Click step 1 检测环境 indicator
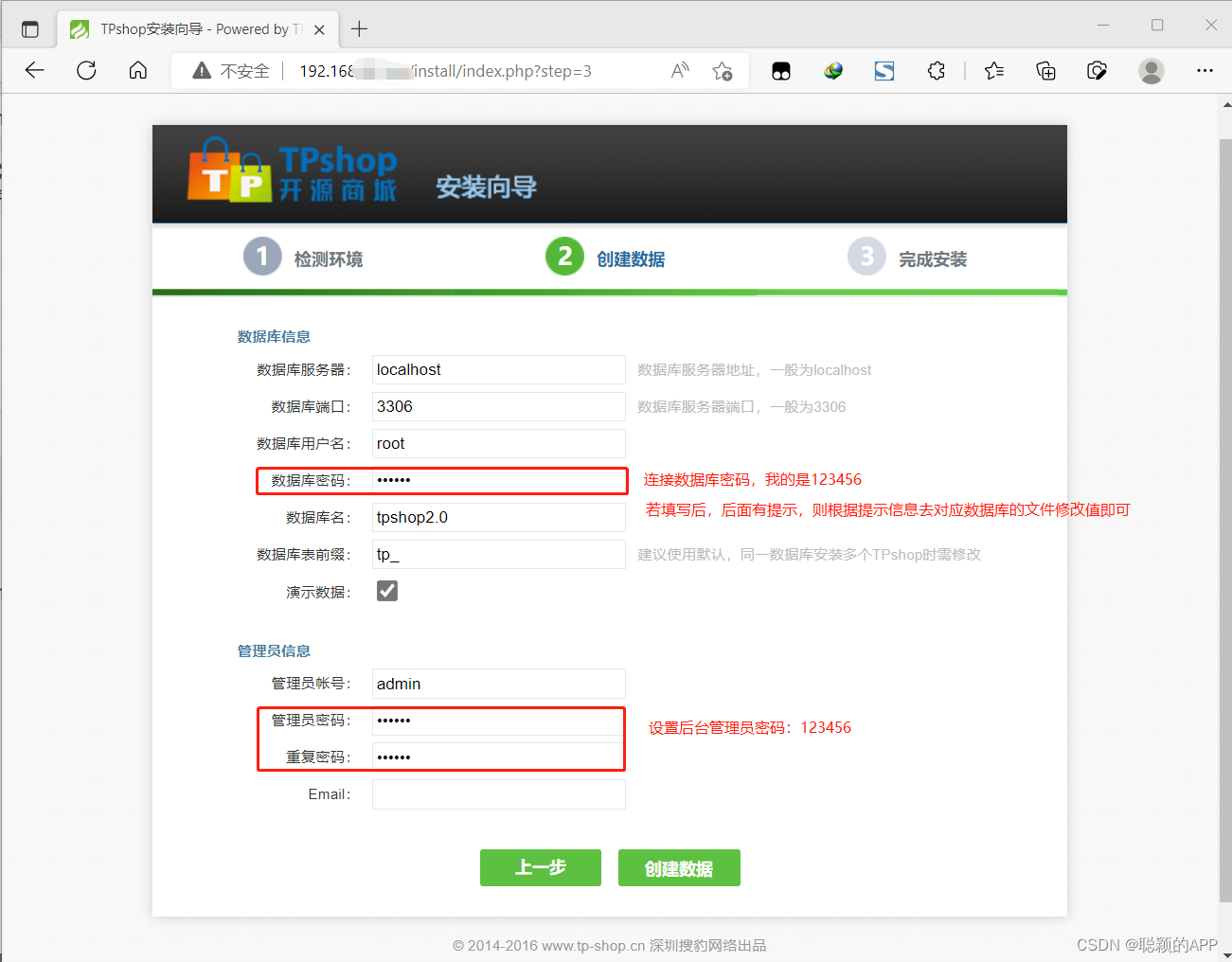This screenshot has height=962, width=1232. click(x=262, y=256)
